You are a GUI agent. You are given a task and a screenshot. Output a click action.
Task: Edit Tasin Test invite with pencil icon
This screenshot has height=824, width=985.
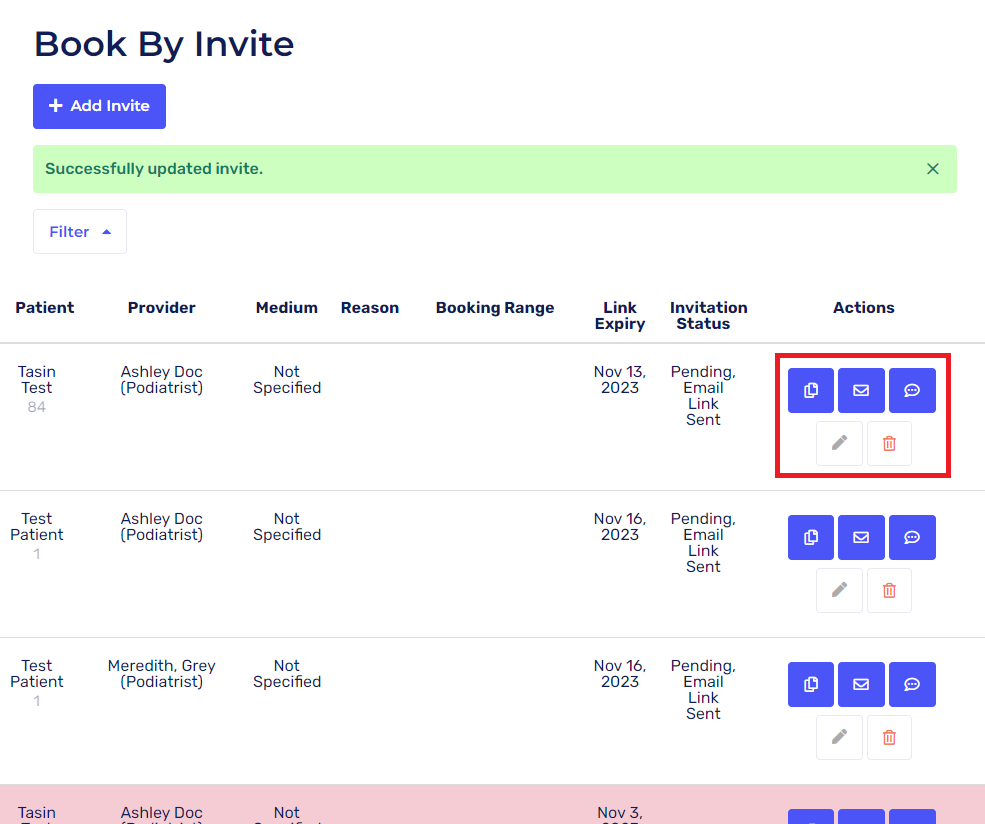click(839, 443)
